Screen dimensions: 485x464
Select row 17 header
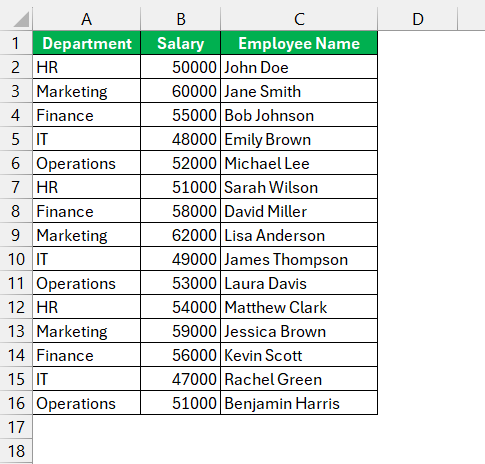[16, 427]
